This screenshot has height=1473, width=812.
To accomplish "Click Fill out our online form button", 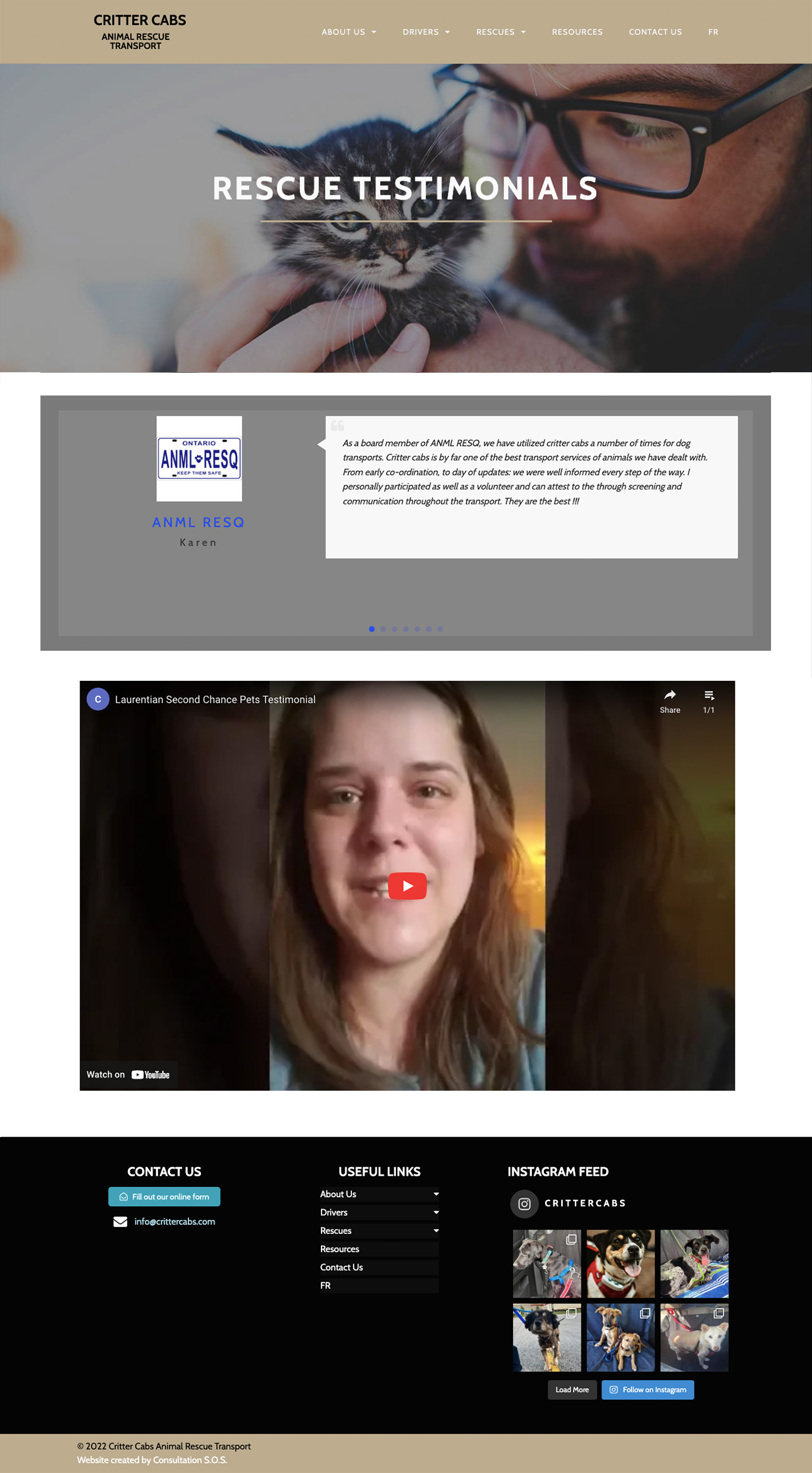I will [x=164, y=1196].
